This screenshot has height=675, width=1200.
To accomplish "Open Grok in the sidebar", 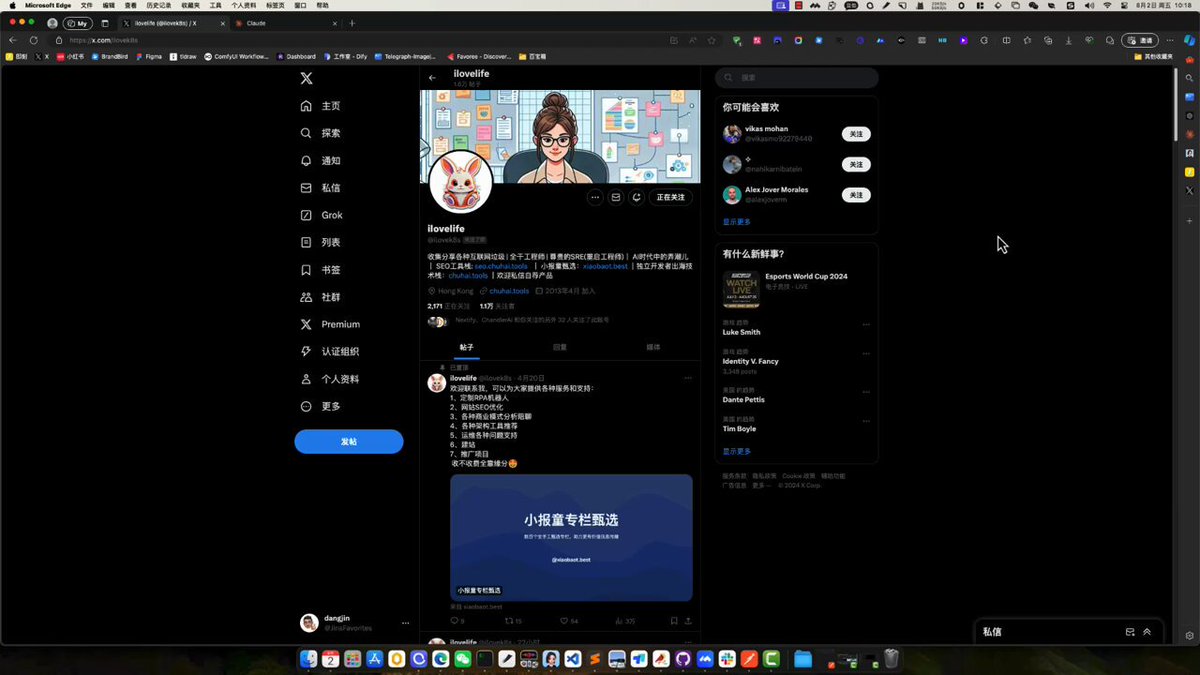I will [322, 215].
